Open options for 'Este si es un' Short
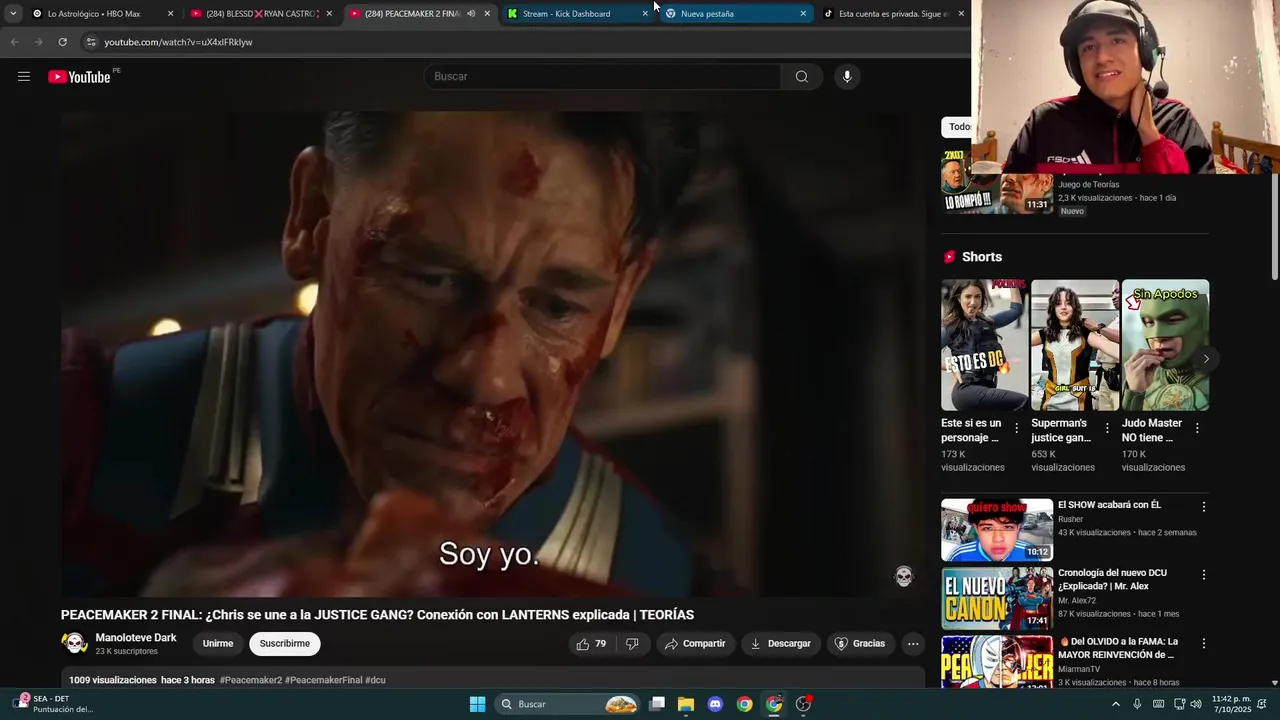Viewport: 1280px width, 720px height. point(1017,428)
